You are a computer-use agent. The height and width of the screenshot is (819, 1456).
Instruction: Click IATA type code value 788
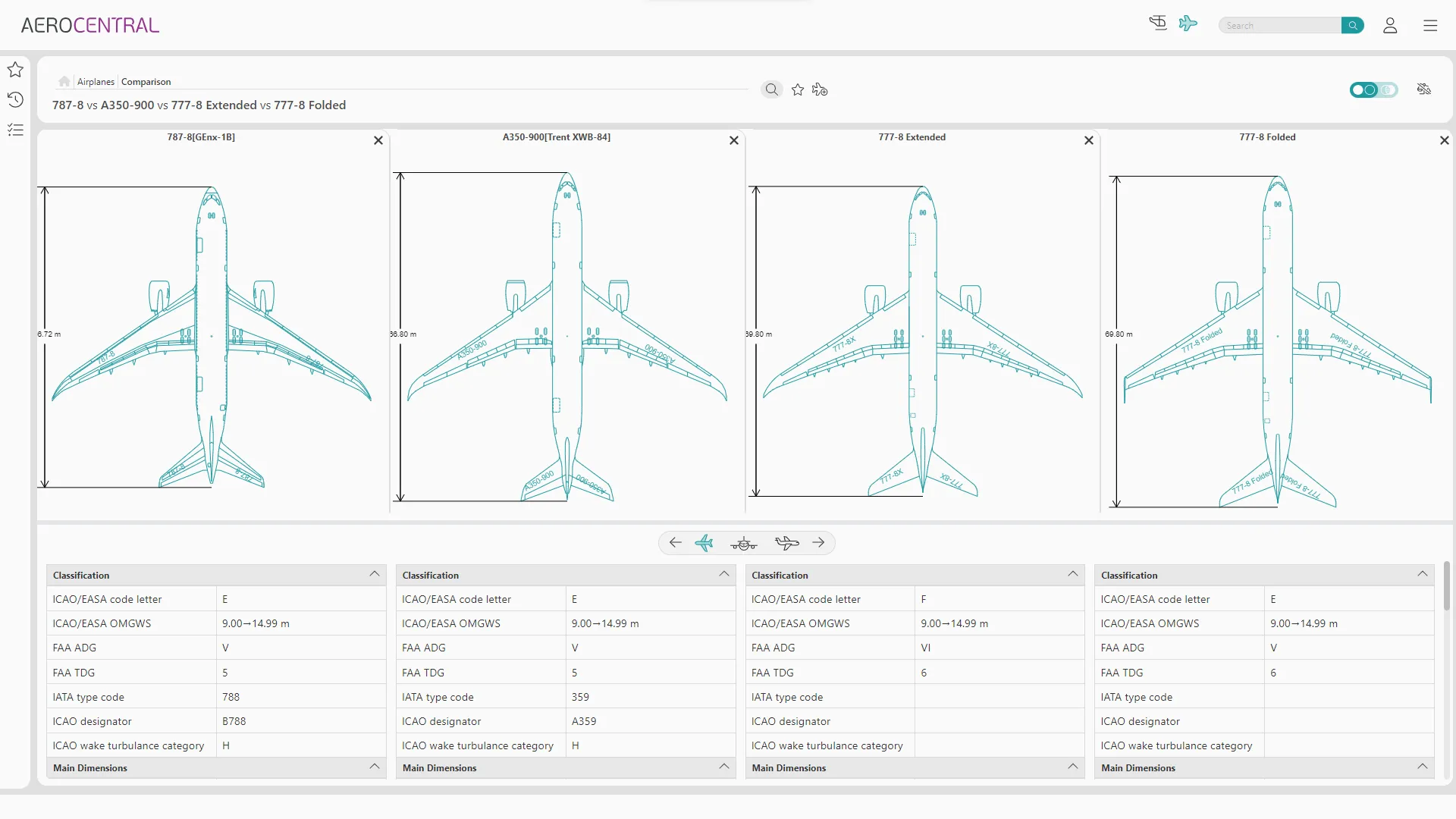(231, 697)
